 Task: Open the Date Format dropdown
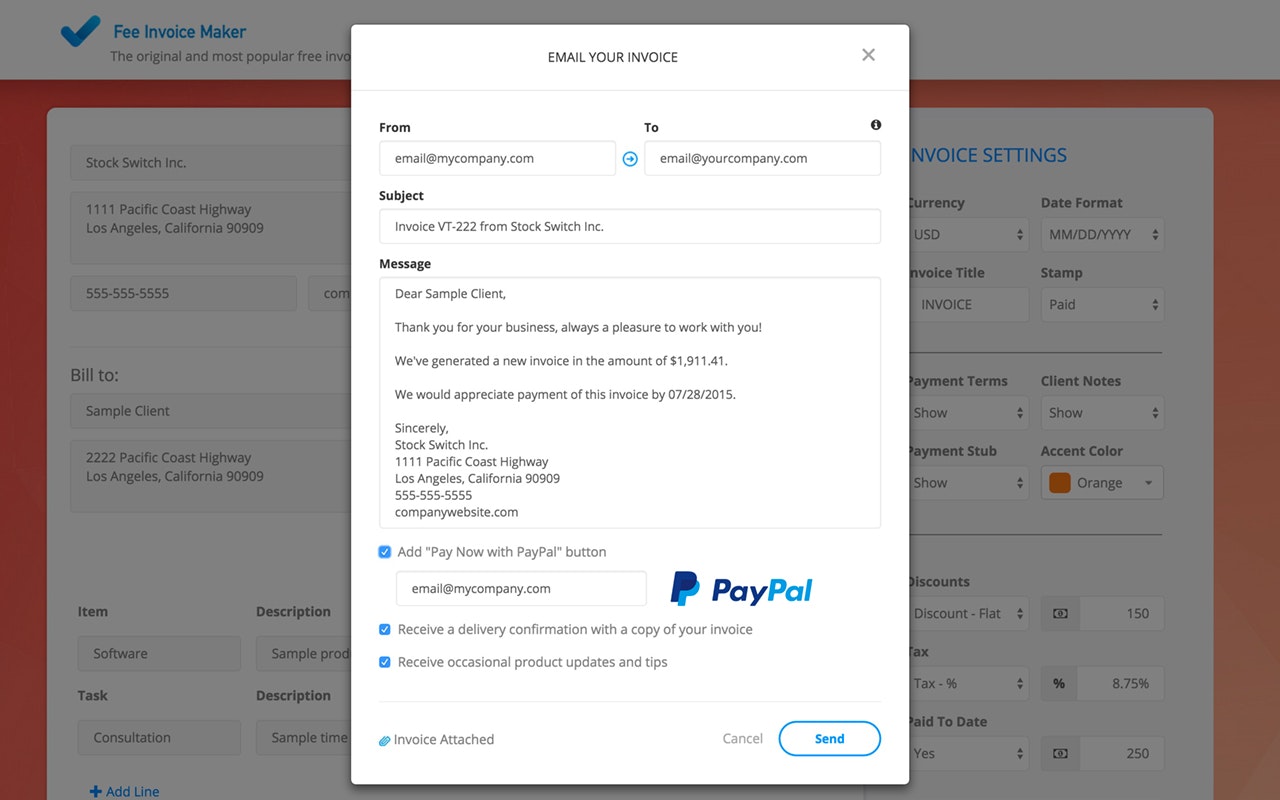click(1102, 234)
